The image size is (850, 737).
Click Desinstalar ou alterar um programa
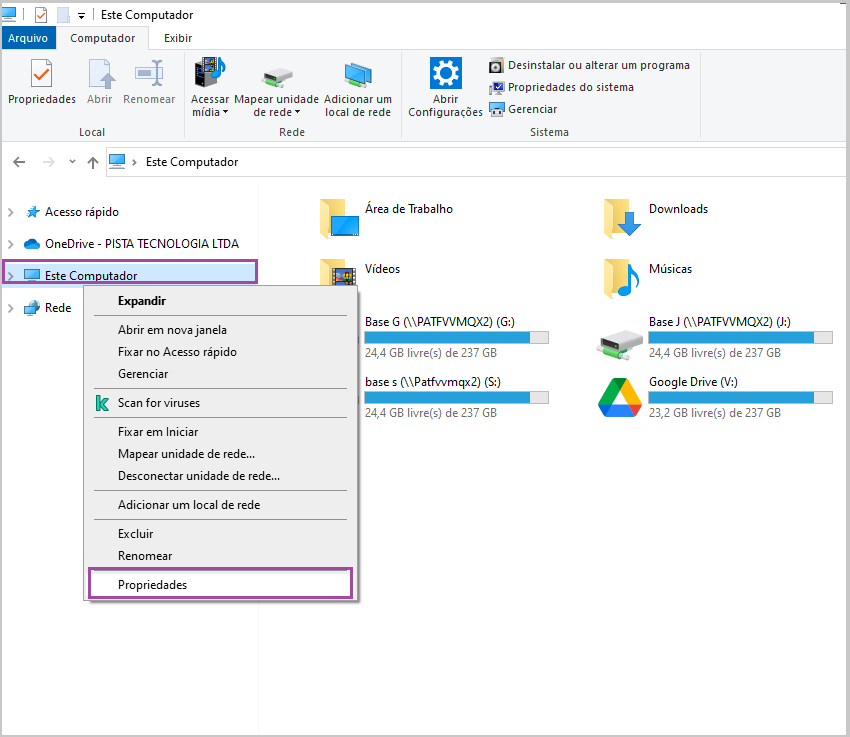click(x=597, y=65)
